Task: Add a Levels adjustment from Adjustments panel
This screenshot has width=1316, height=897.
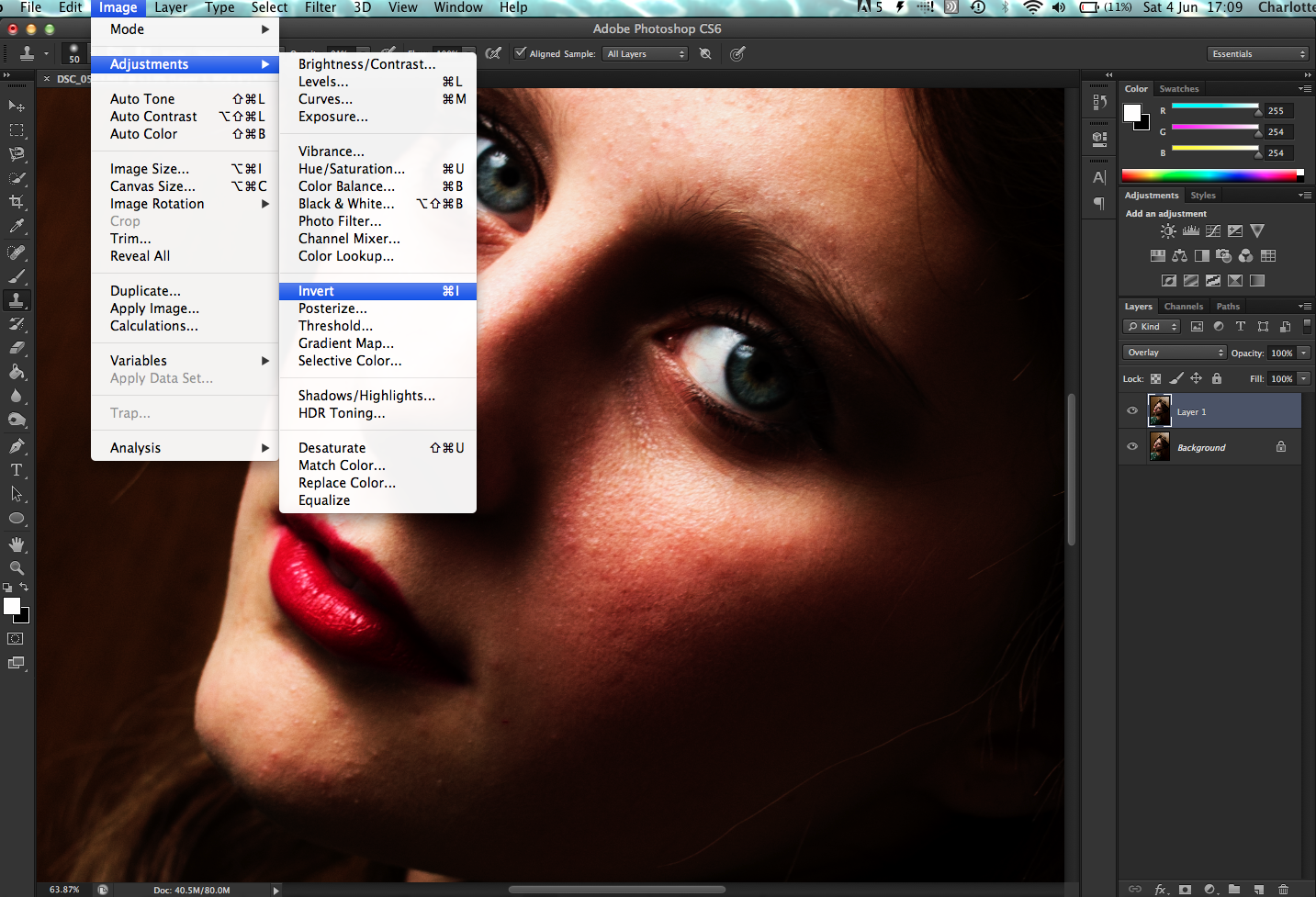Action: pos(1191,231)
